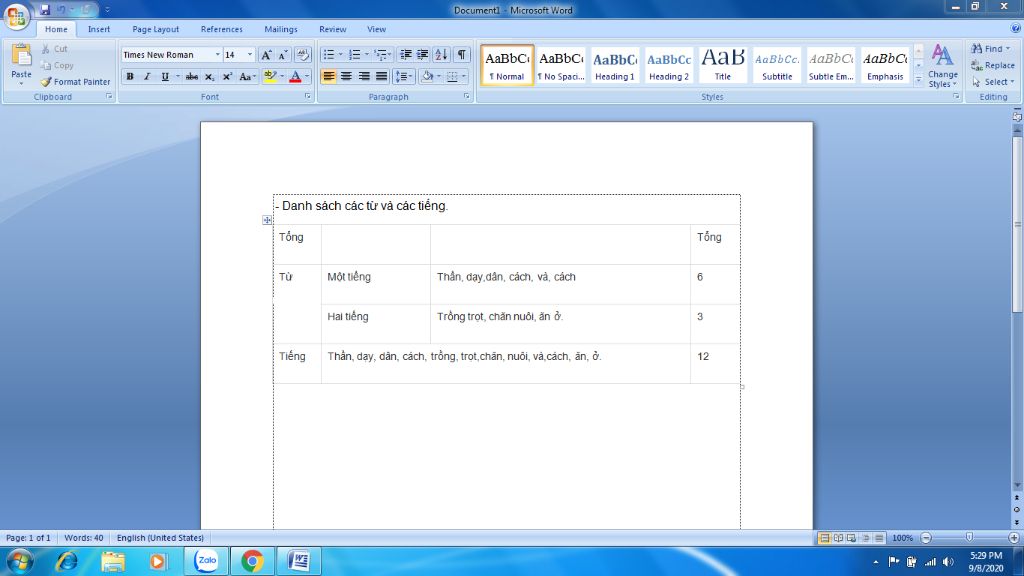Open the Office Button menu
The height and width of the screenshot is (576, 1024).
tap(17, 15)
